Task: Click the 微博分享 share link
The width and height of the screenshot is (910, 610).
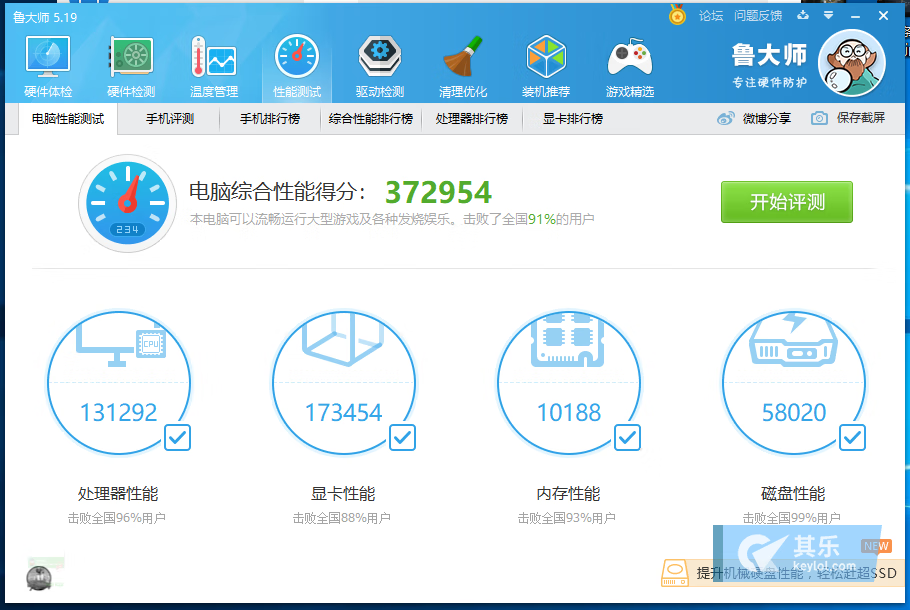Action: [x=754, y=119]
